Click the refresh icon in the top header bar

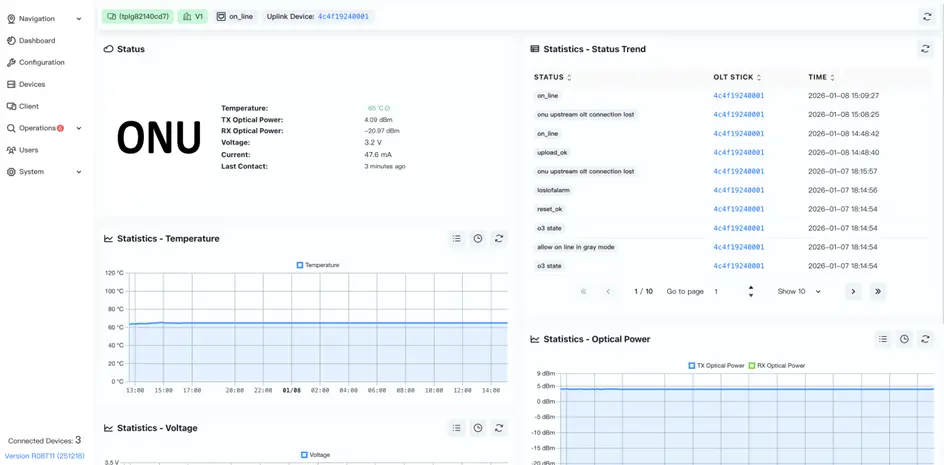pyautogui.click(x=925, y=17)
